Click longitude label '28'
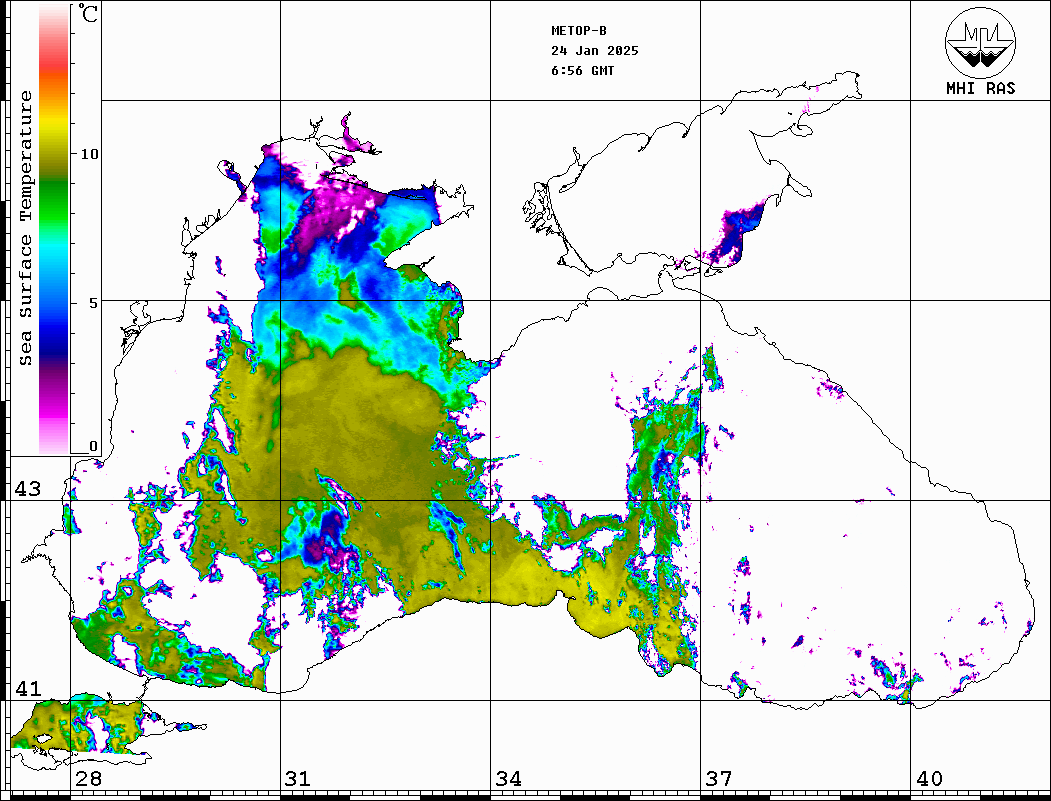This screenshot has width=1051, height=801. [88, 779]
